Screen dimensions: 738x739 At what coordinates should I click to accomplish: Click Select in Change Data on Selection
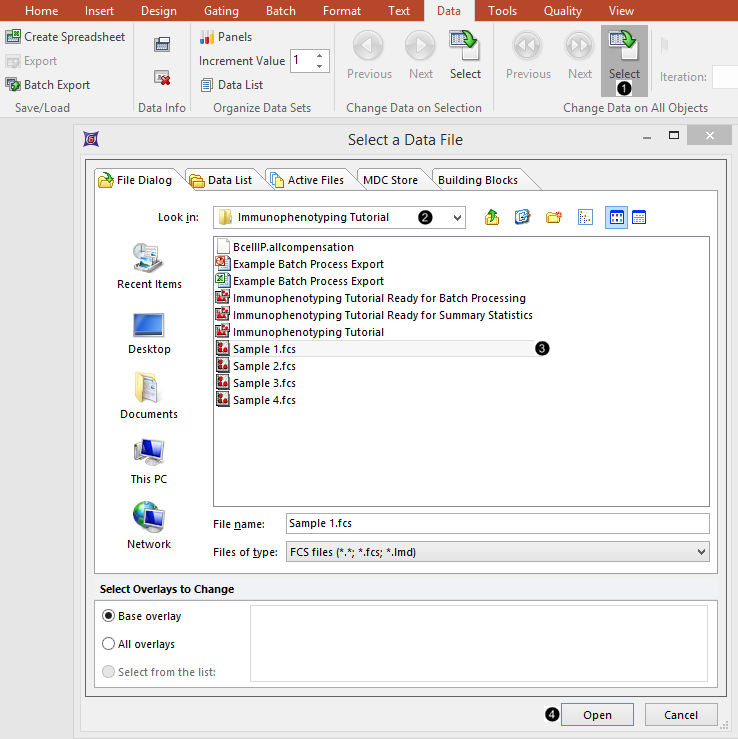pyautogui.click(x=465, y=54)
